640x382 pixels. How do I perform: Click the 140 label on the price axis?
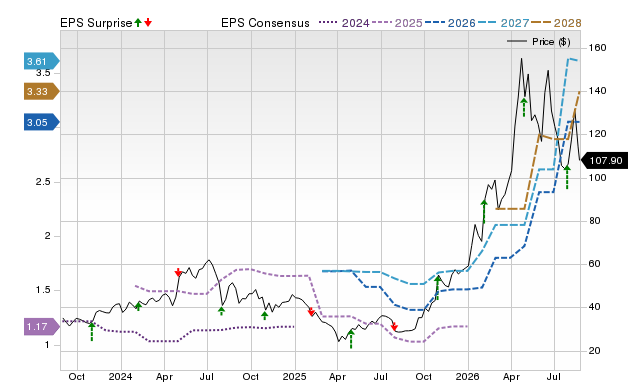(598, 91)
